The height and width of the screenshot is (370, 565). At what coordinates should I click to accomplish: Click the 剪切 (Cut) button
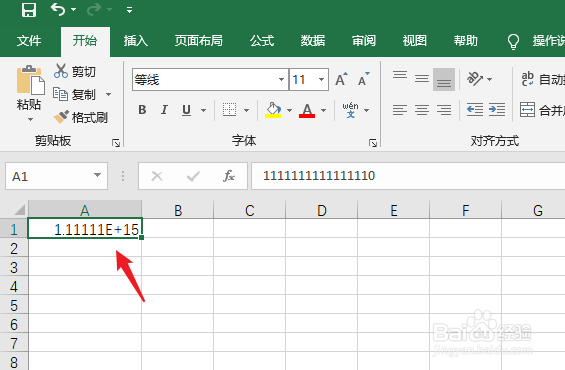[x=75, y=71]
